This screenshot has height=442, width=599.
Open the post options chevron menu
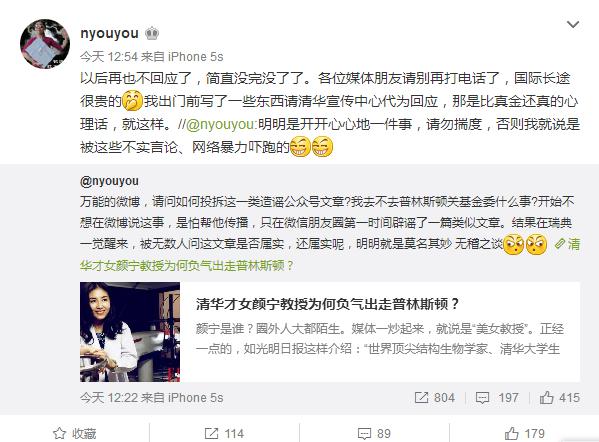(x=573, y=25)
